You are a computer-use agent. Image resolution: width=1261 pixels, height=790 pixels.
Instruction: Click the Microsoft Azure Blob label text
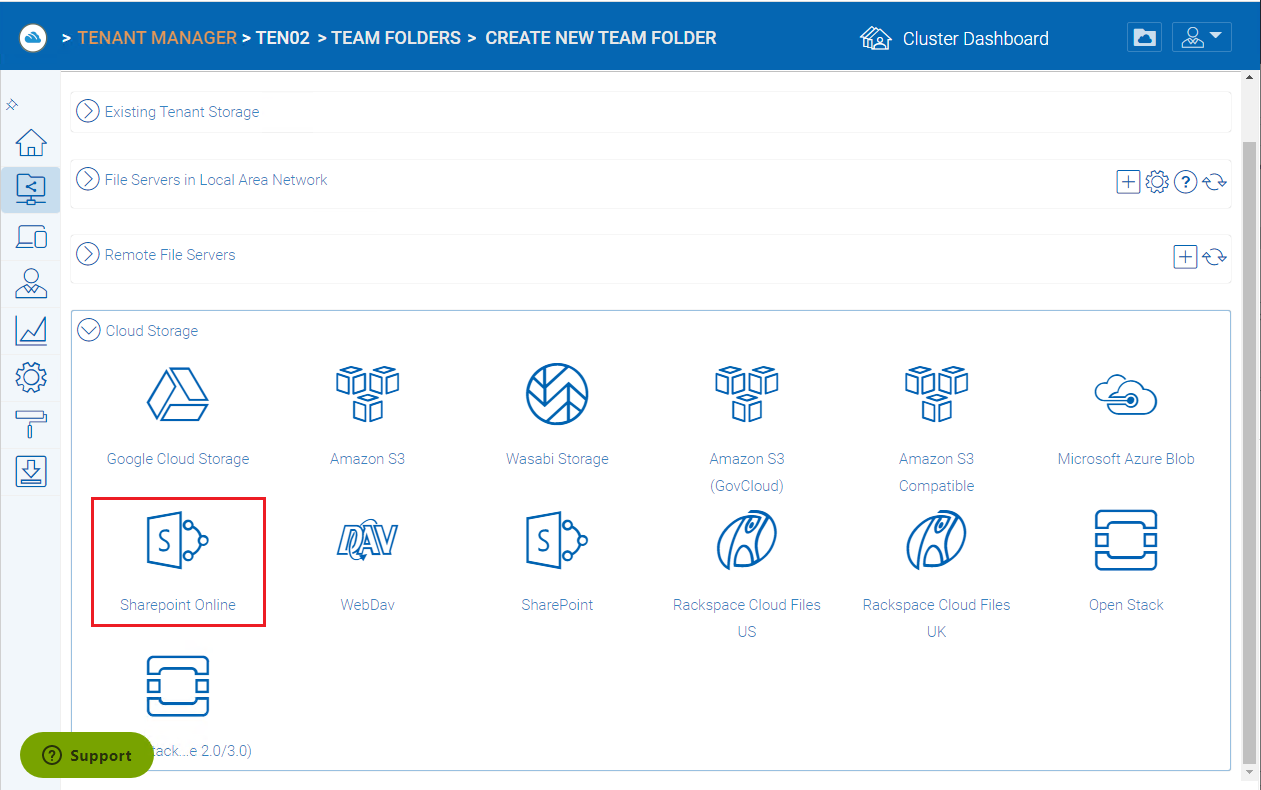pyautogui.click(x=1126, y=459)
